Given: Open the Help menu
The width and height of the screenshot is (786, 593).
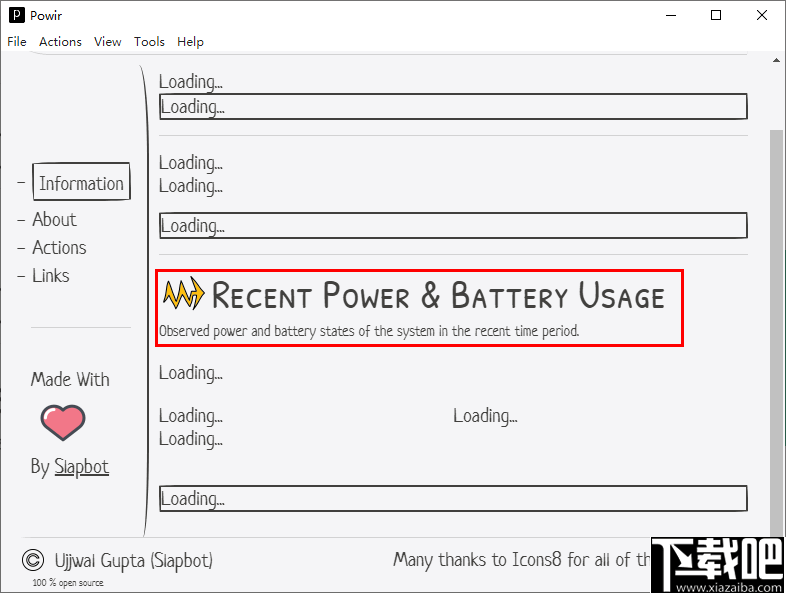Looking at the screenshot, I should click(x=190, y=42).
